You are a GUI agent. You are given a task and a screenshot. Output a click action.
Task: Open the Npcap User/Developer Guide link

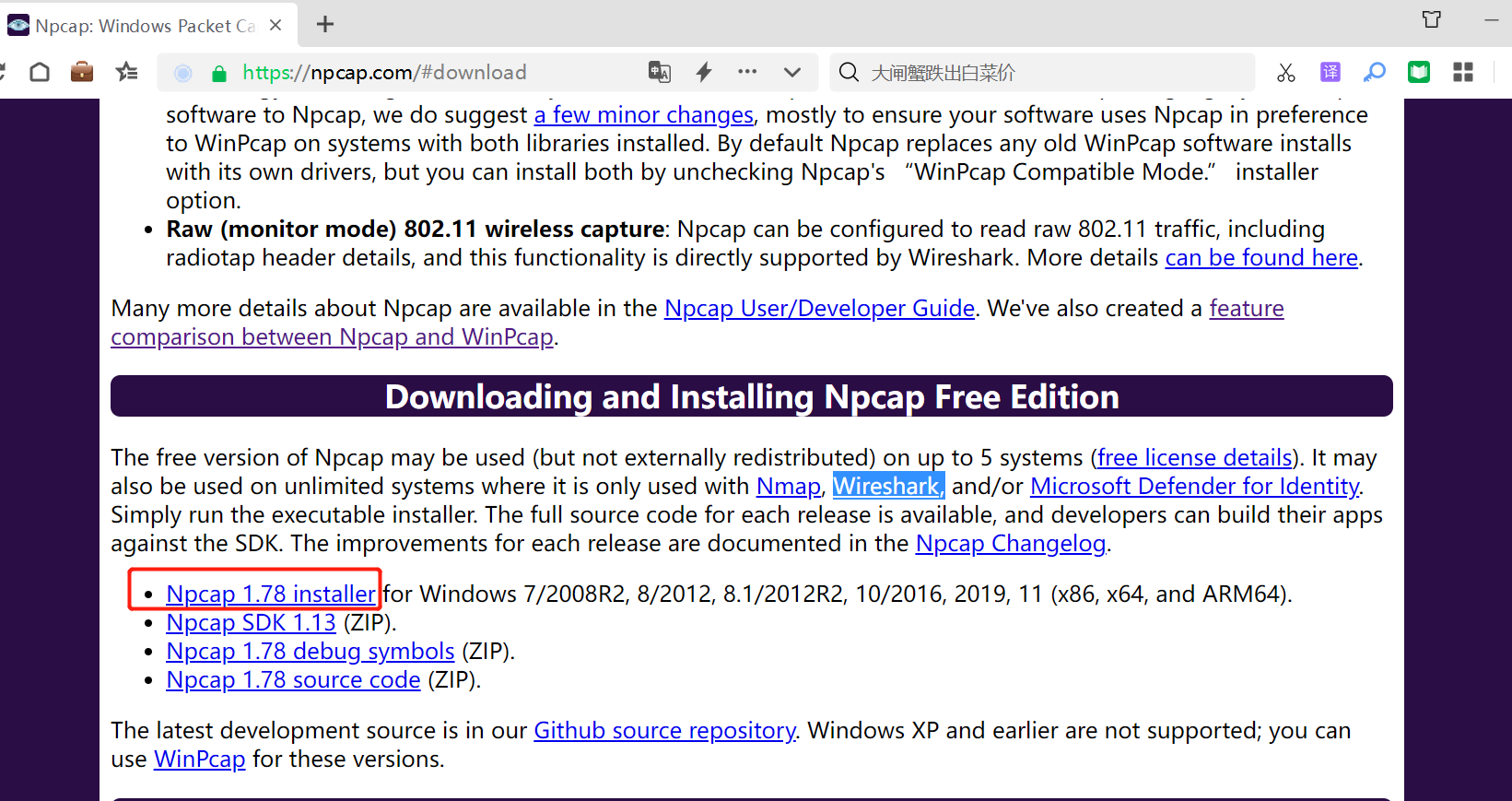pos(820,309)
